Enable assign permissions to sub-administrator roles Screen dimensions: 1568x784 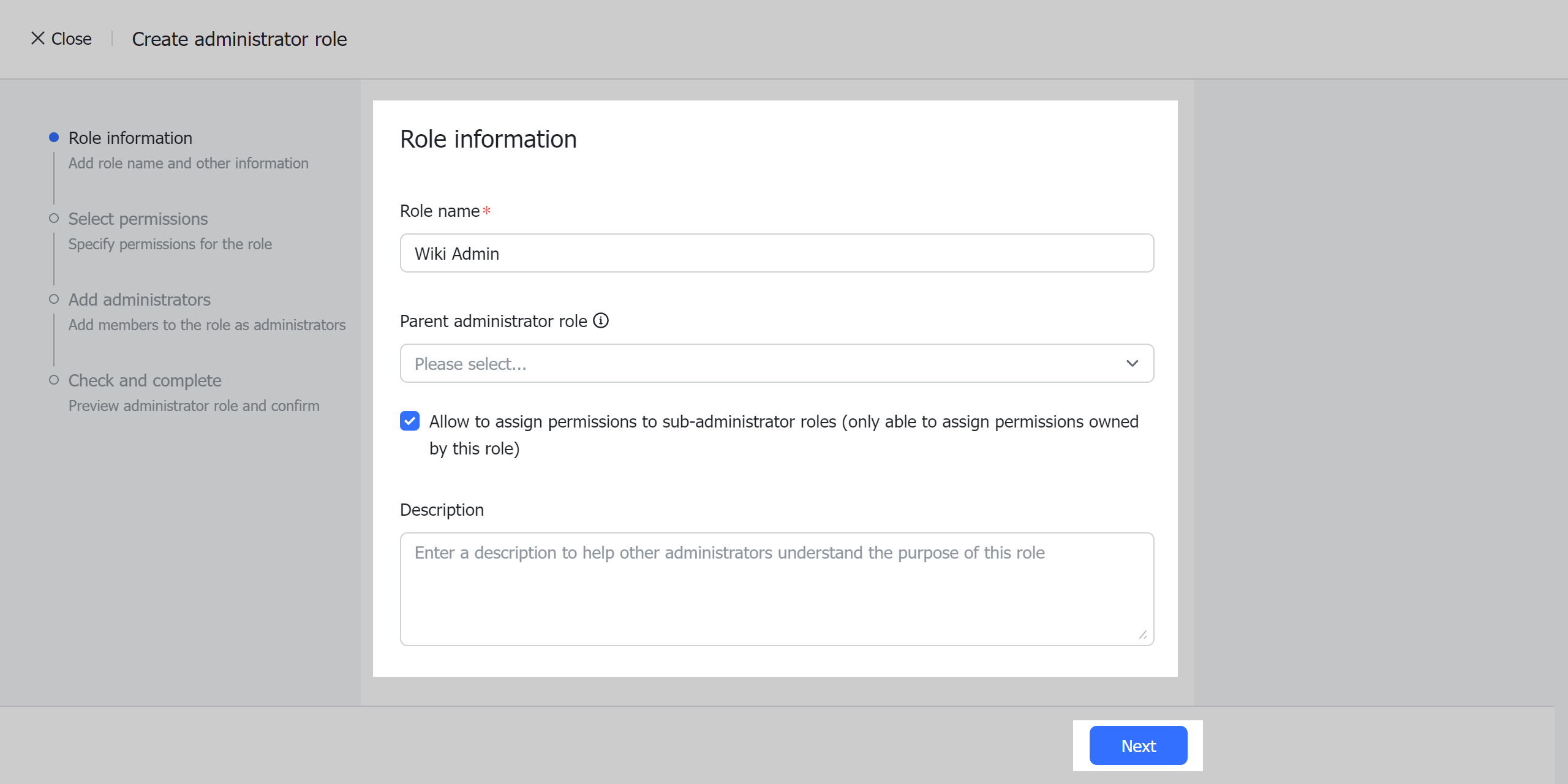[x=410, y=421]
